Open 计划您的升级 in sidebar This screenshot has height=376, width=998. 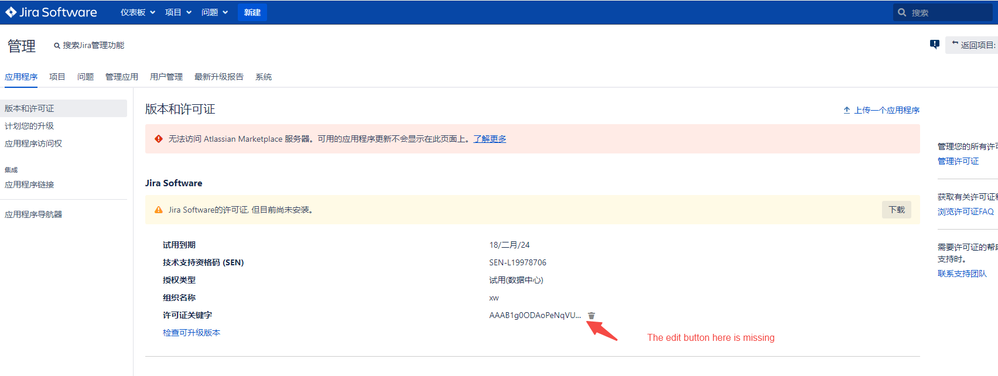(29, 126)
